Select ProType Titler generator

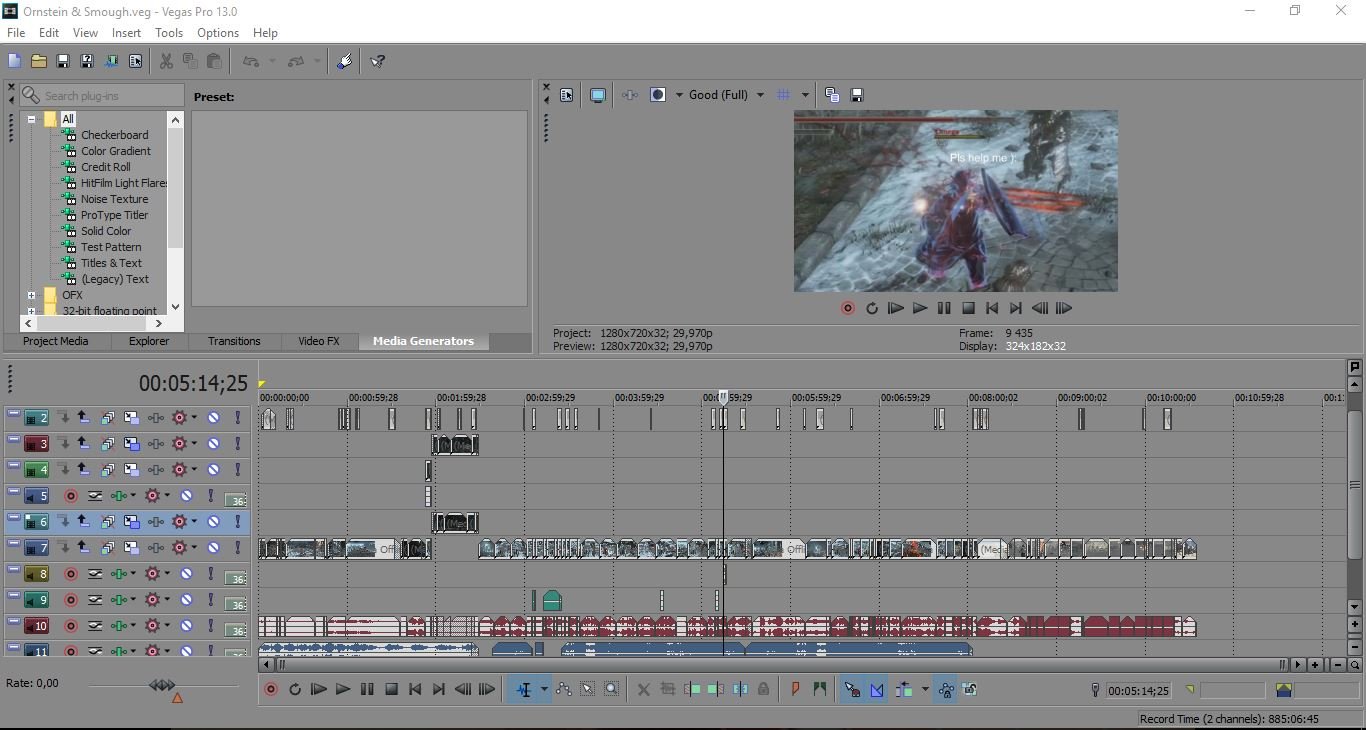pos(114,215)
